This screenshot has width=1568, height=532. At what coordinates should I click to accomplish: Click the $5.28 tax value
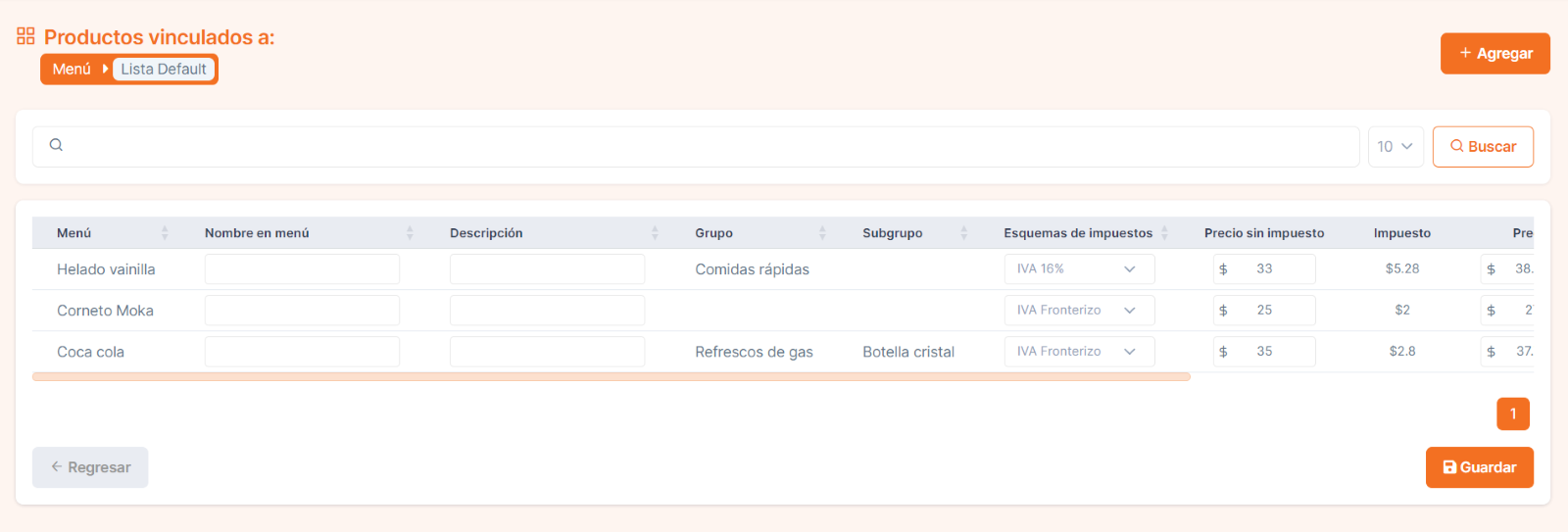[x=1402, y=268]
